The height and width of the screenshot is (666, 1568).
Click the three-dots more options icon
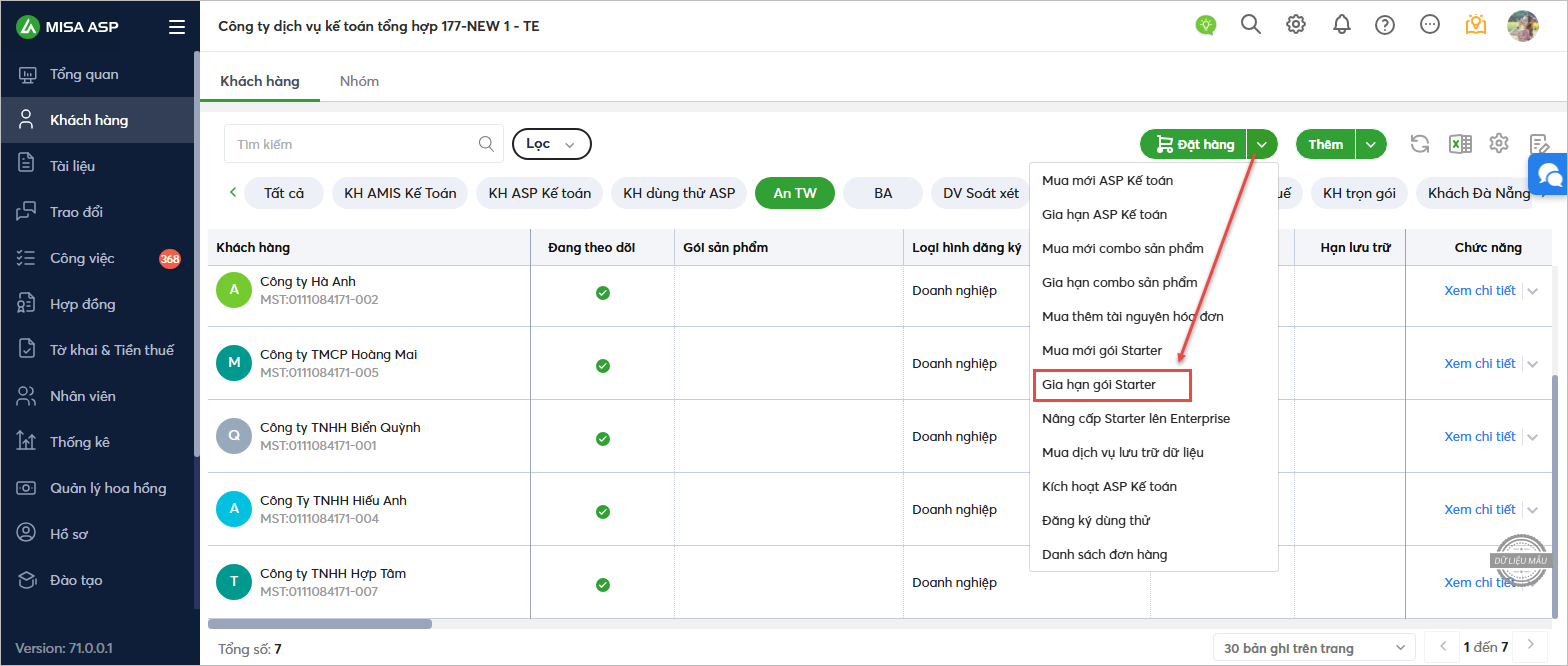1430,25
